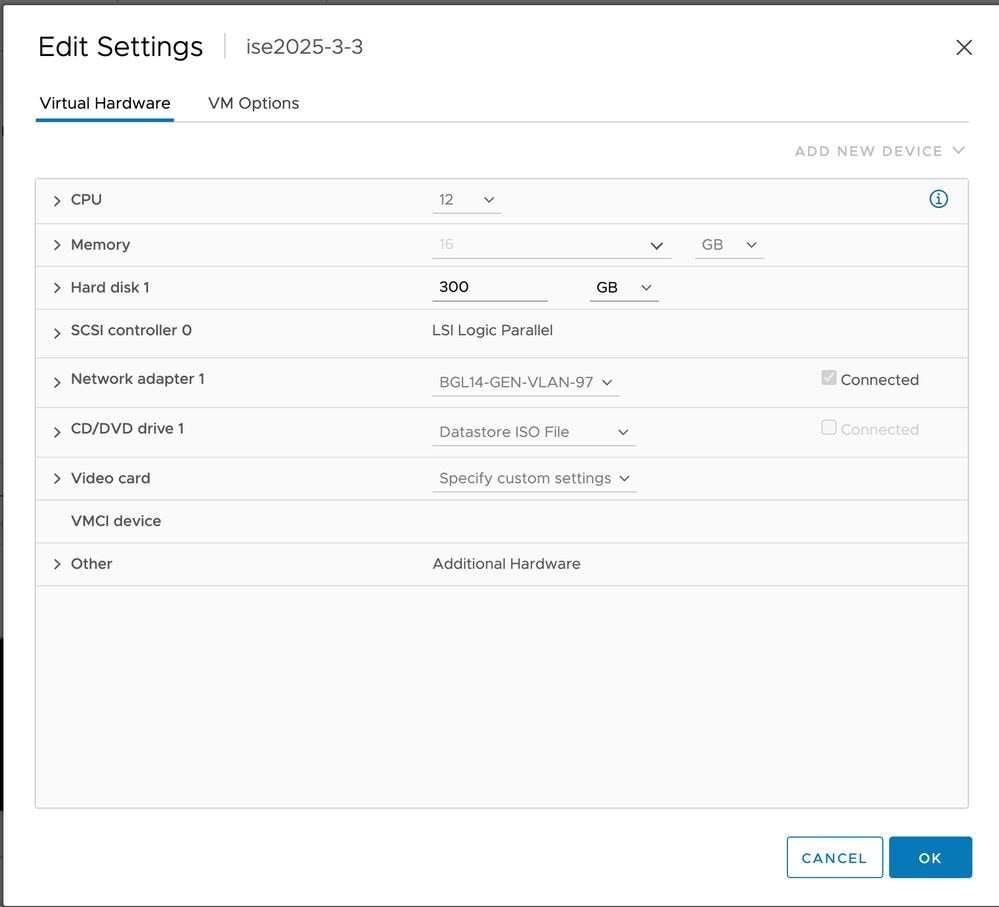Expand the CPU row chevron
Screen dimensions: 999x907
tap(57, 201)
